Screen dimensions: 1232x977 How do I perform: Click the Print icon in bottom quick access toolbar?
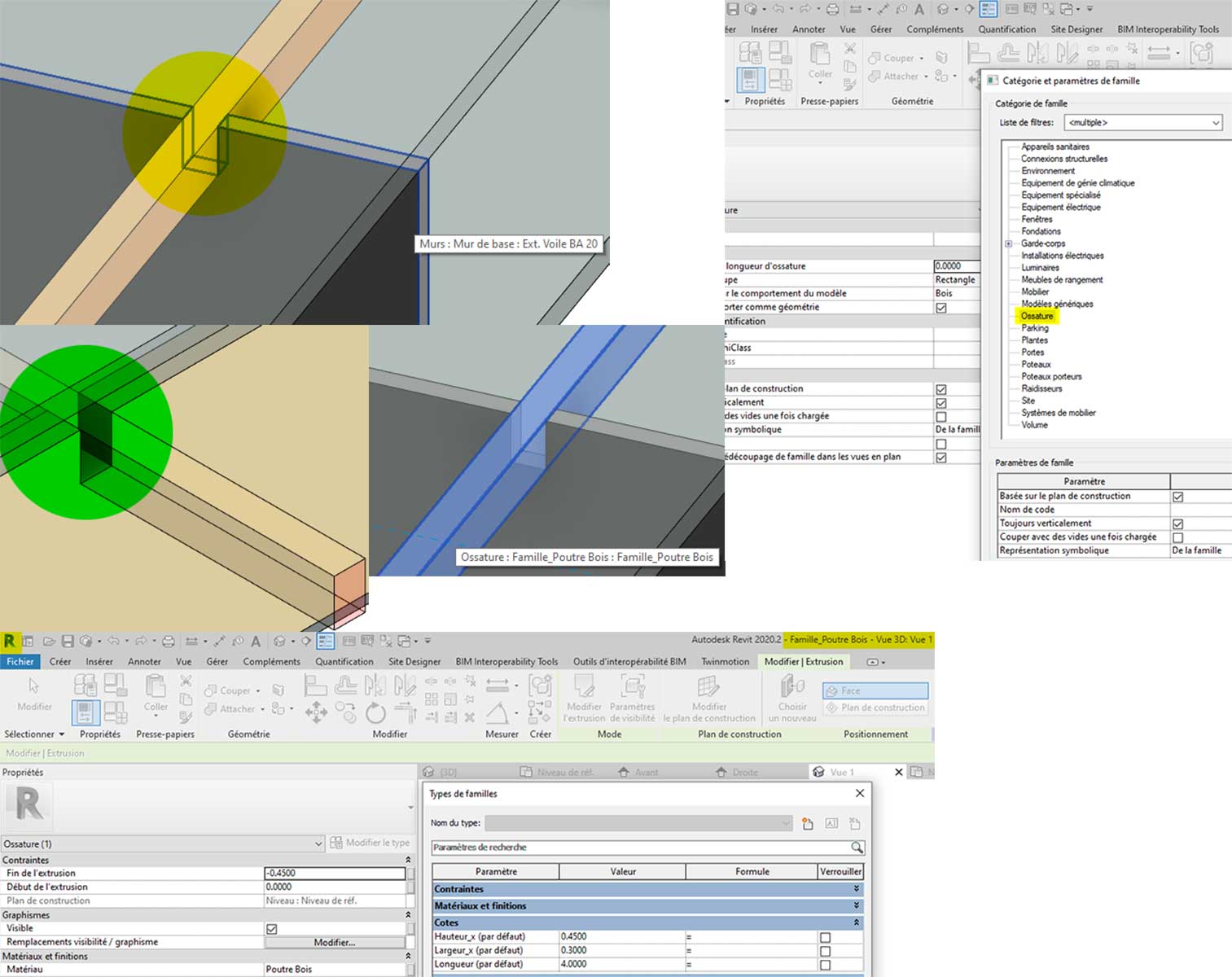(x=168, y=642)
